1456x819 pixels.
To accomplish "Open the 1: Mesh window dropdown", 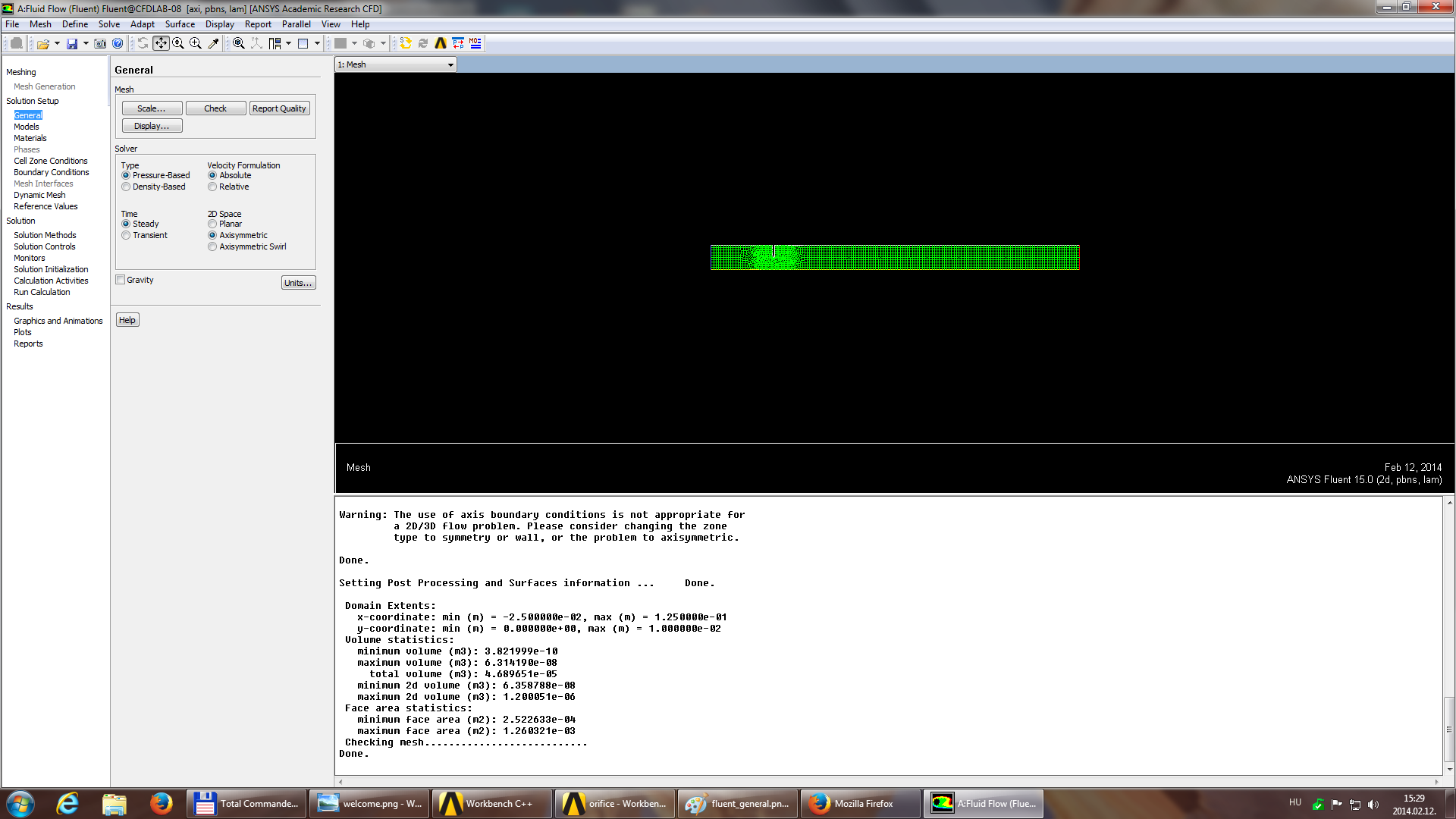I will pos(395,64).
